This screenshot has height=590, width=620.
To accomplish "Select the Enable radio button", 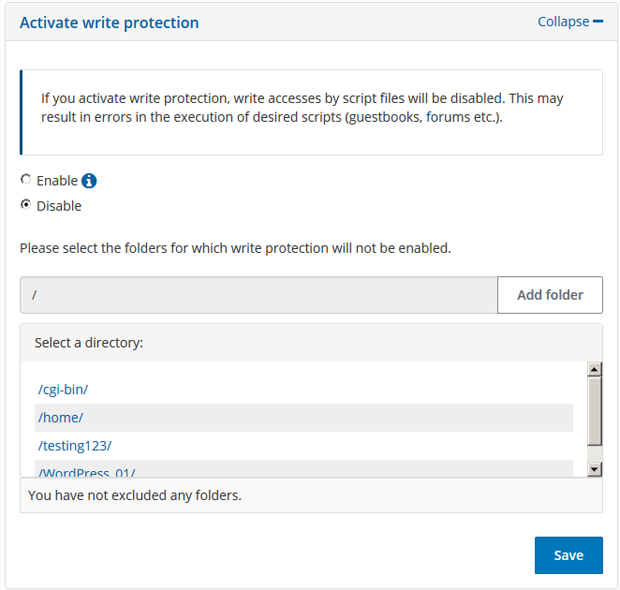I will click(26, 180).
